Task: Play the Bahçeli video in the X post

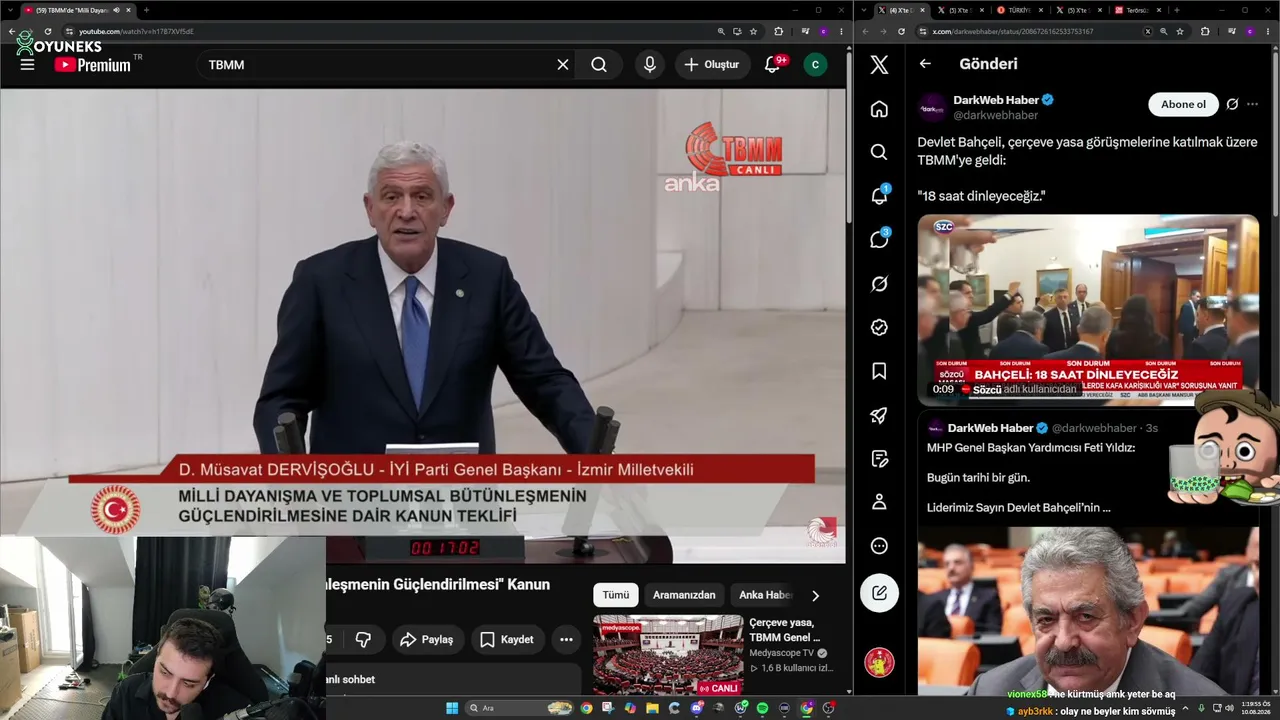Action: point(1088,310)
